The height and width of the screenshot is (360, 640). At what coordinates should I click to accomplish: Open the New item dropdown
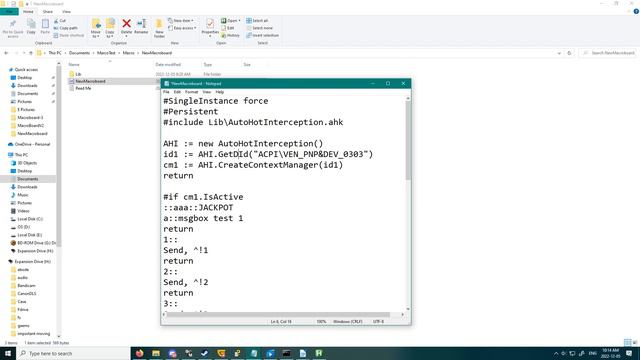pyautogui.click(x=181, y=20)
